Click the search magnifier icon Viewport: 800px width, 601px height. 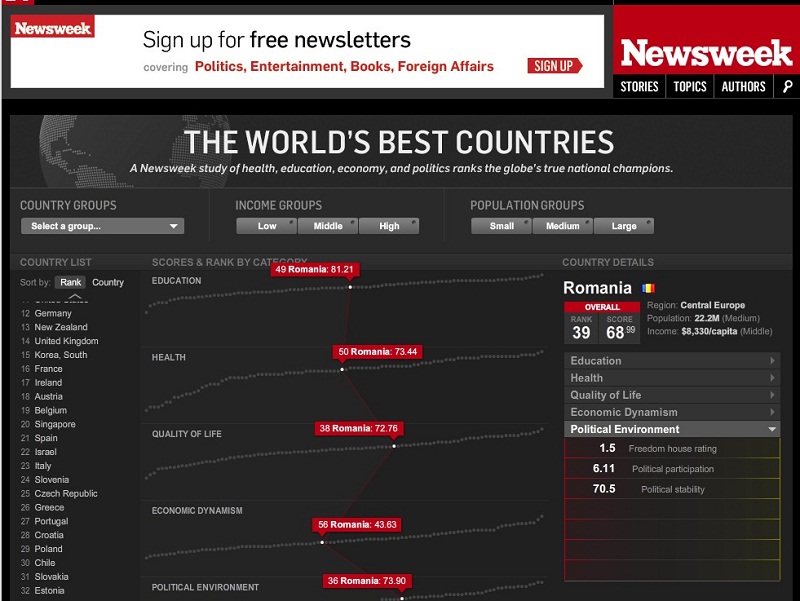(x=788, y=87)
